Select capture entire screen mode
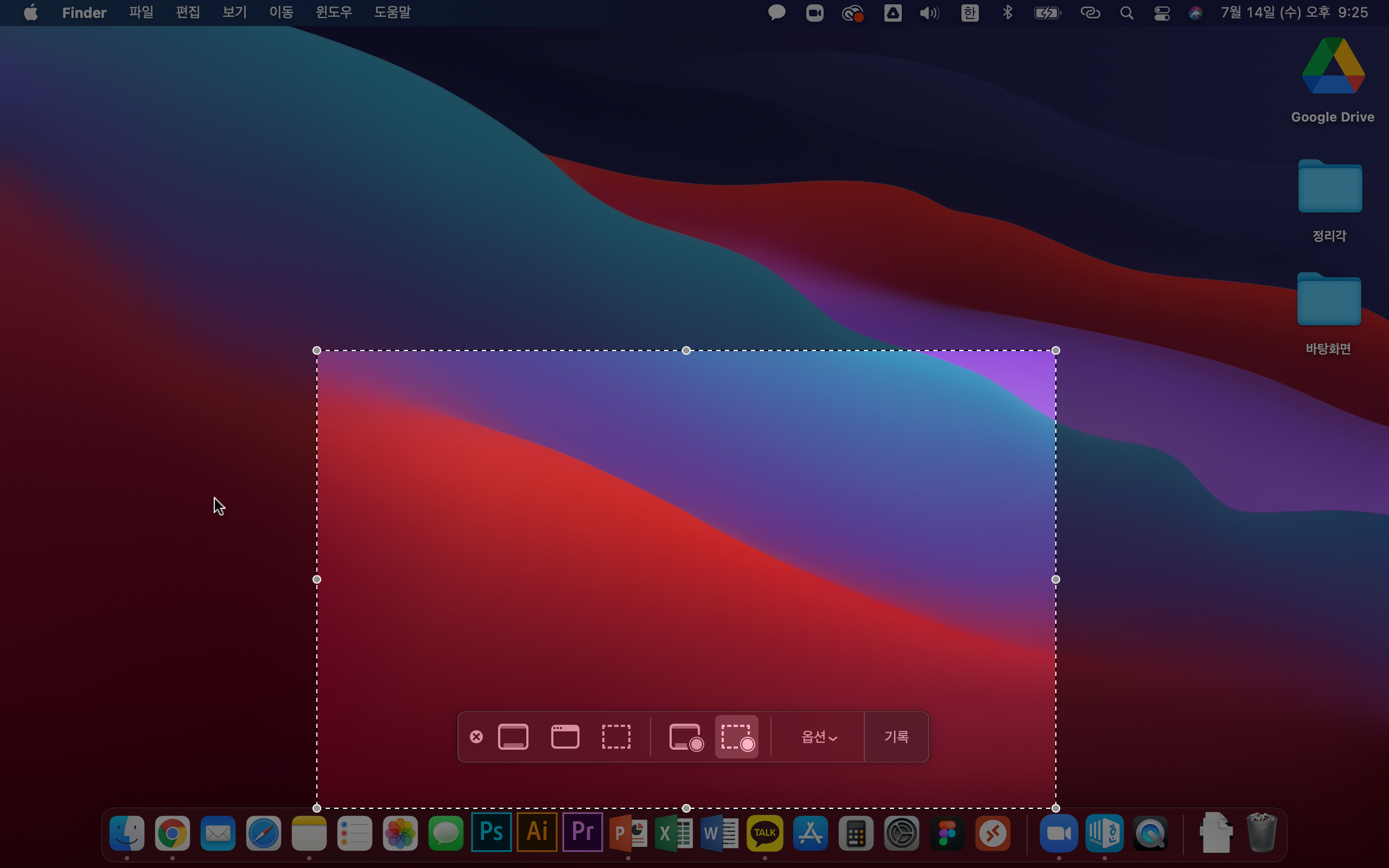The width and height of the screenshot is (1389, 868). pos(513,737)
